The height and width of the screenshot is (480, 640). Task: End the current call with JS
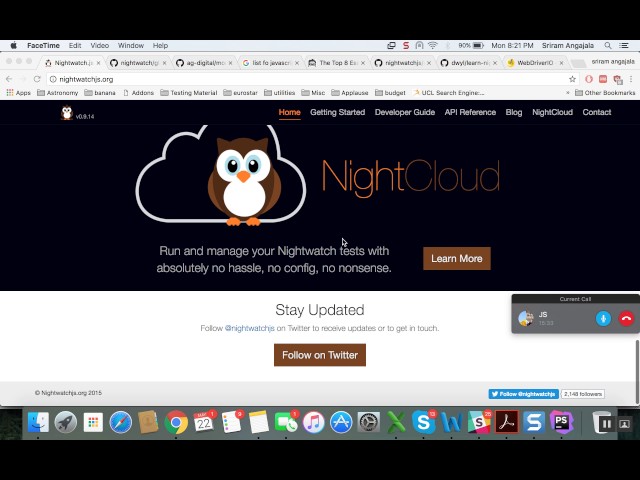[x=627, y=318]
